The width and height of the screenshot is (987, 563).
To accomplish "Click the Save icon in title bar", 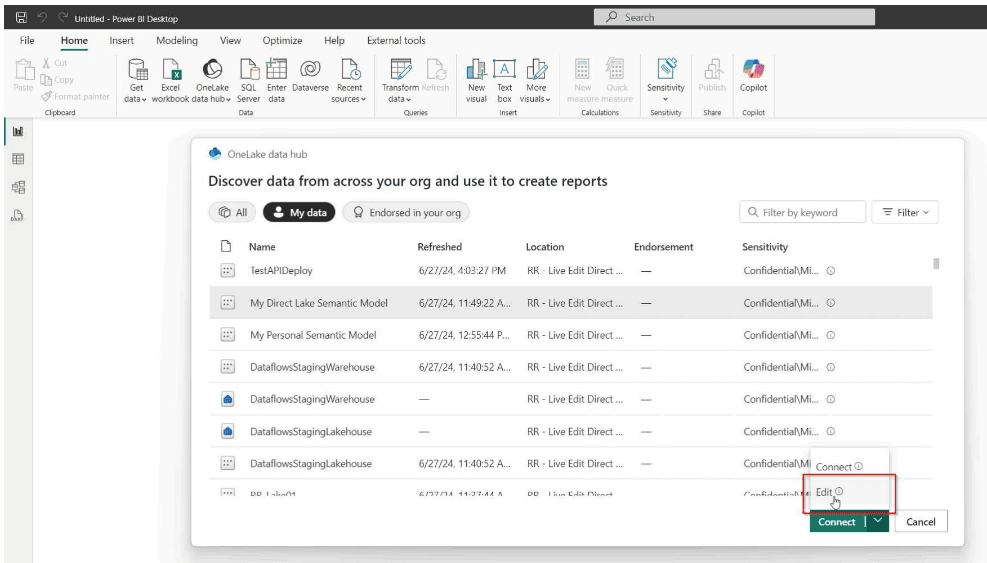I will tap(20, 17).
